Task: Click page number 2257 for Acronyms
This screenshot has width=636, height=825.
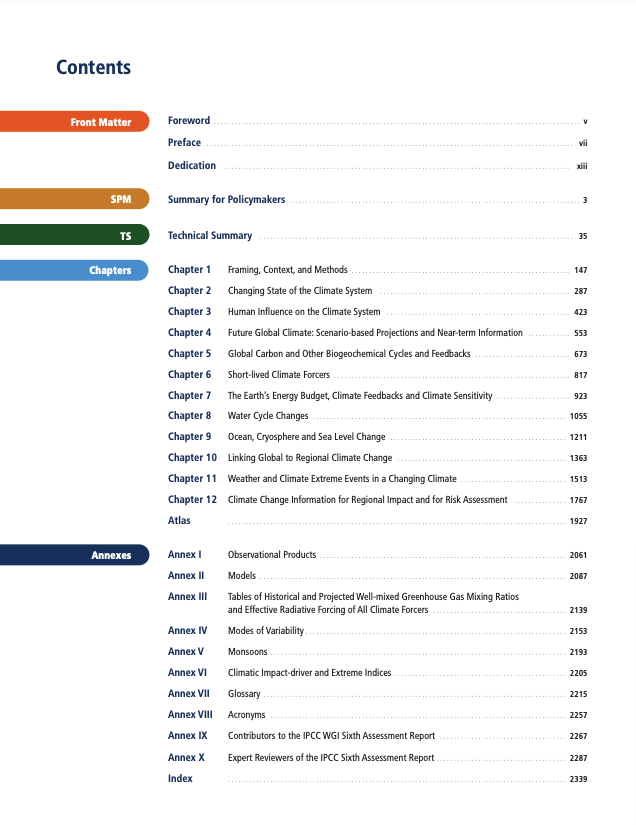Action: tap(577, 716)
